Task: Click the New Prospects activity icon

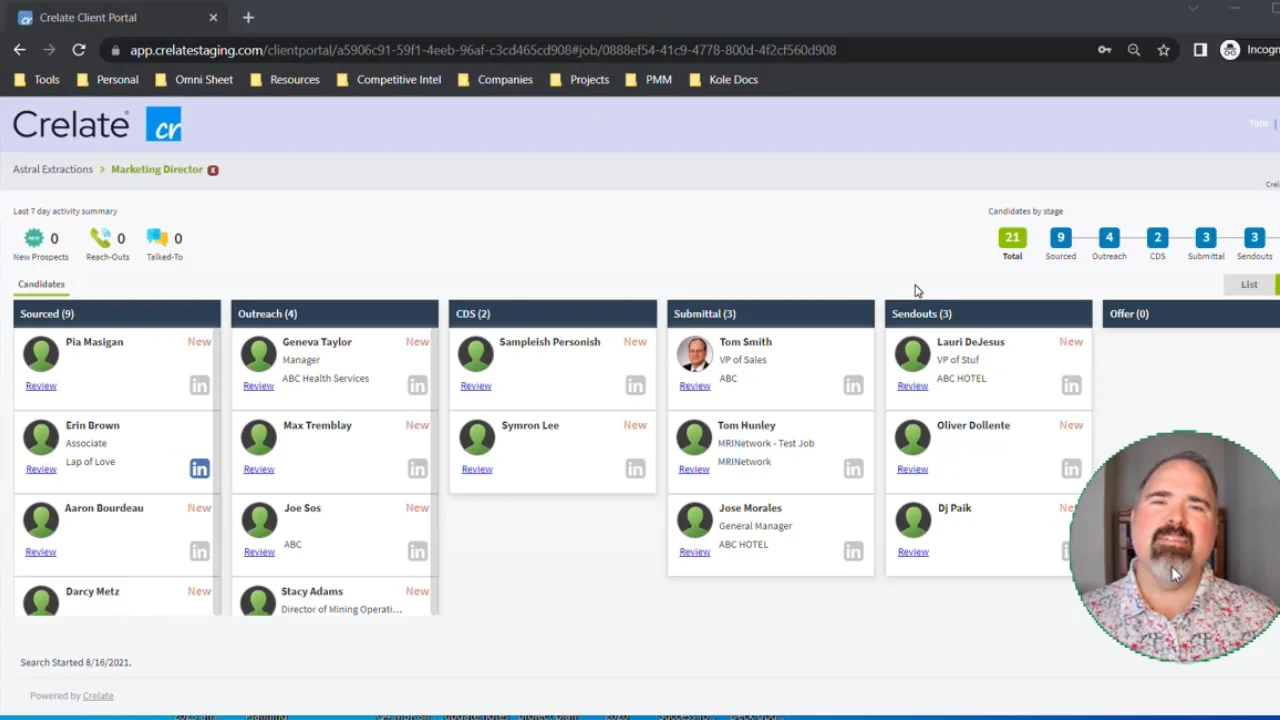Action: tap(34, 238)
